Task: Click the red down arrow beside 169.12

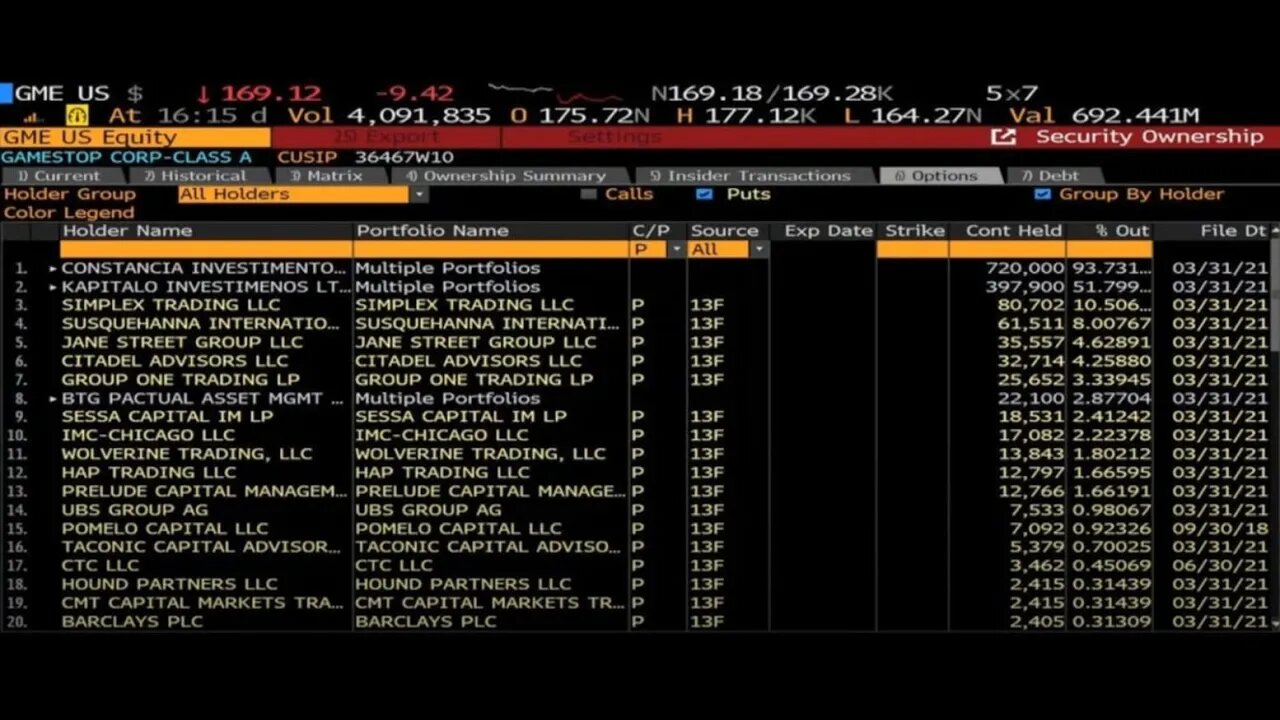Action: 203,94
